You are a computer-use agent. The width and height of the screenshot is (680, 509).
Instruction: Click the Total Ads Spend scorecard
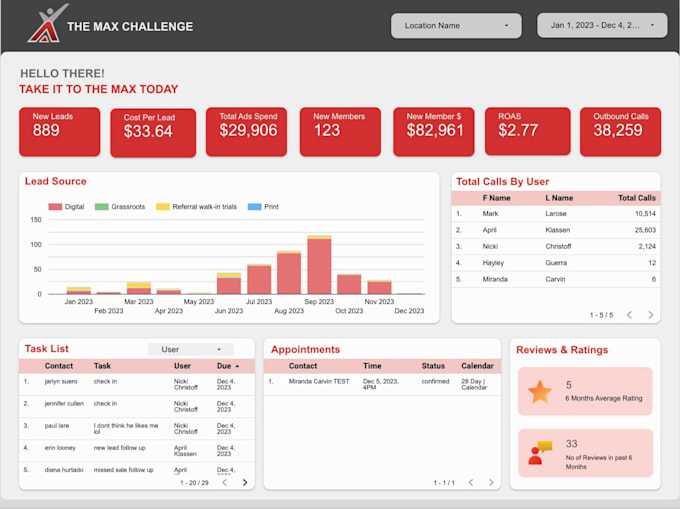click(x=246, y=132)
